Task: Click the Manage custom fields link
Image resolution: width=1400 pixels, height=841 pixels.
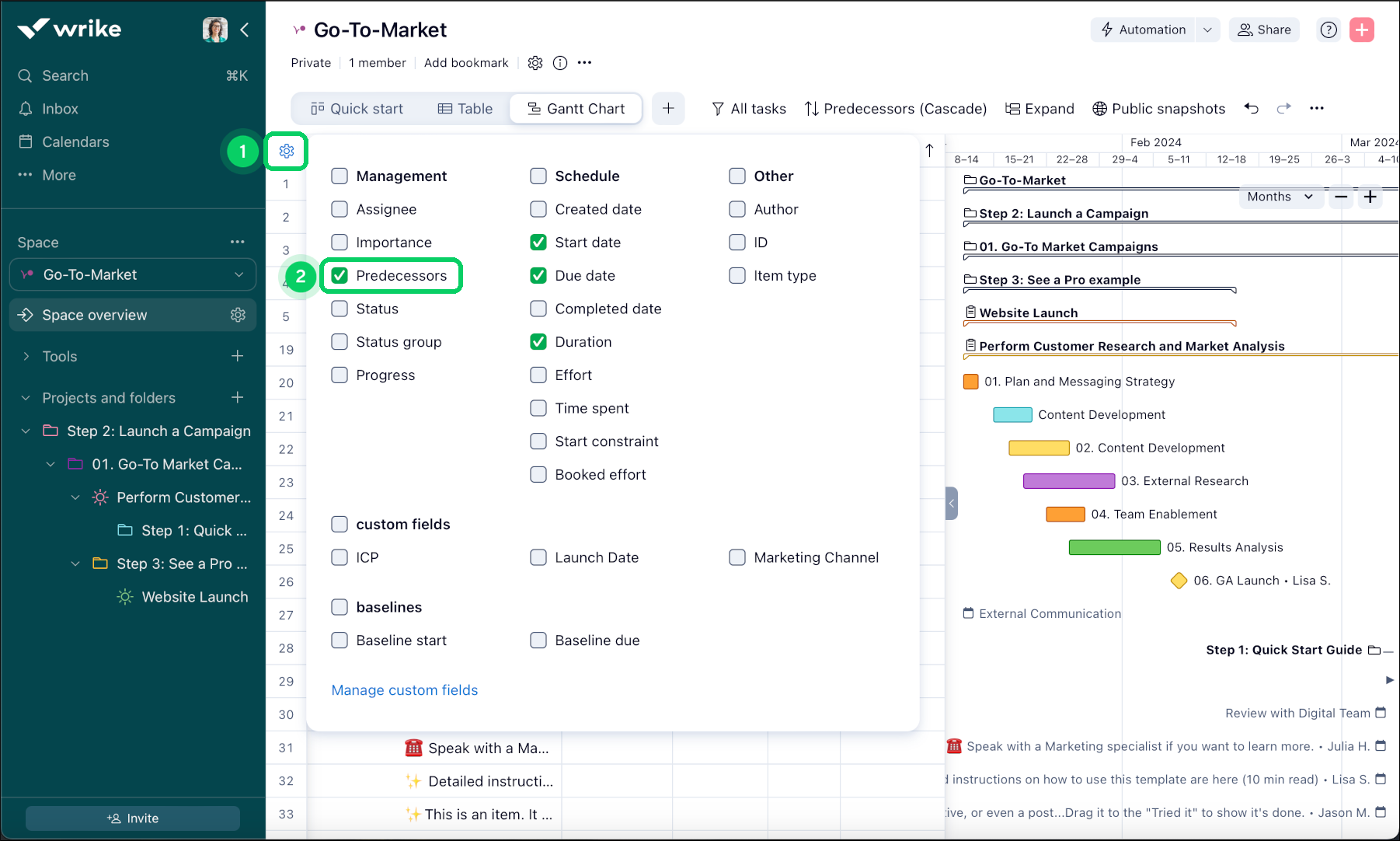Action: point(404,690)
